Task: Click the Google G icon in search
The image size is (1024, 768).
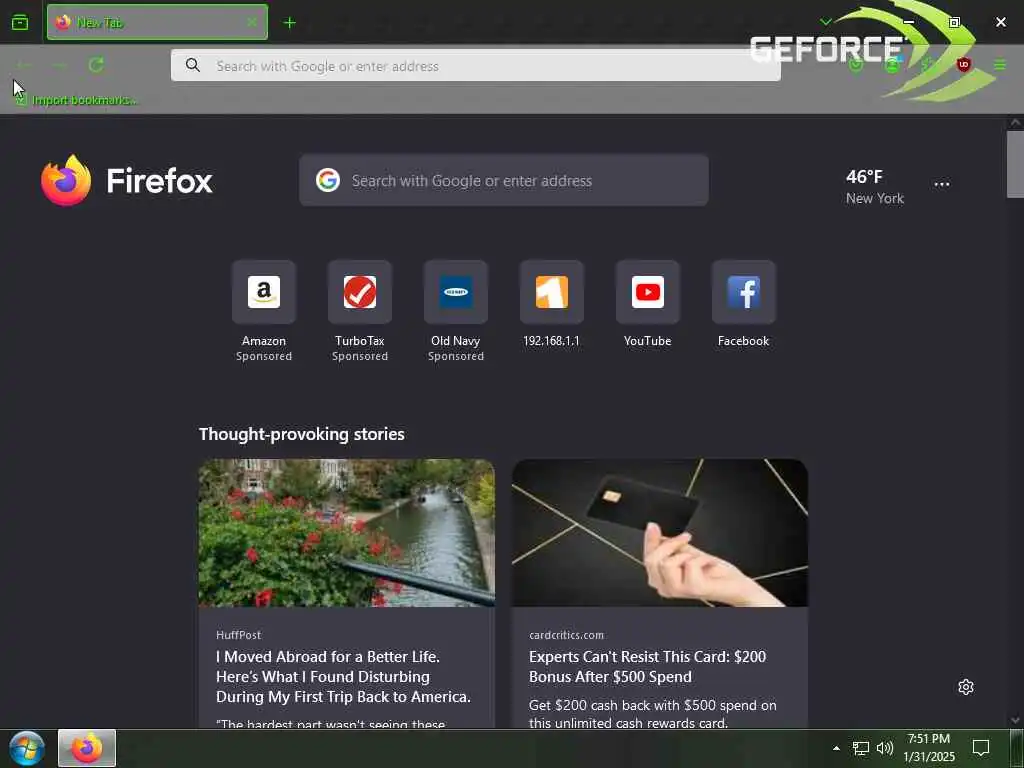Action: (x=328, y=180)
